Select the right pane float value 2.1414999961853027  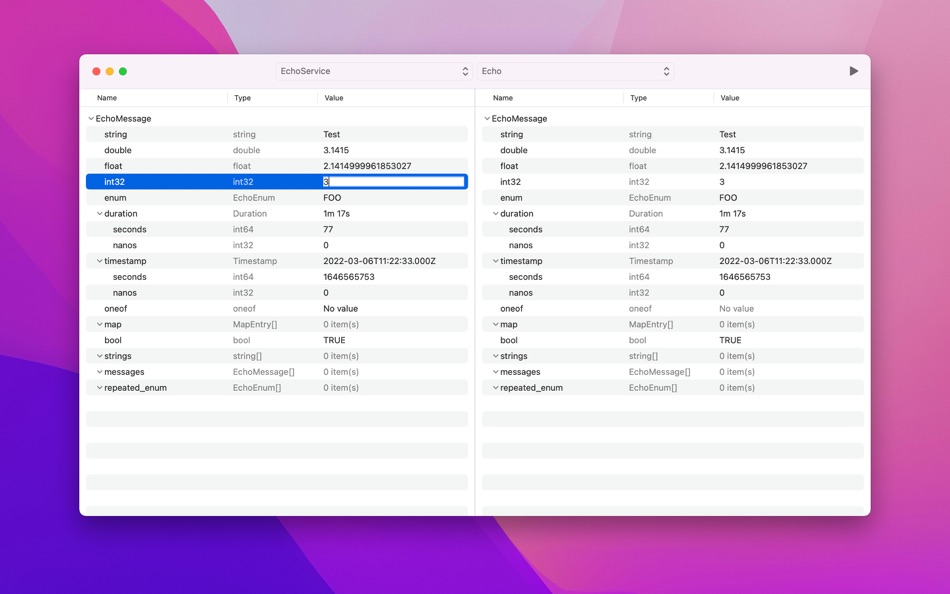[763, 166]
